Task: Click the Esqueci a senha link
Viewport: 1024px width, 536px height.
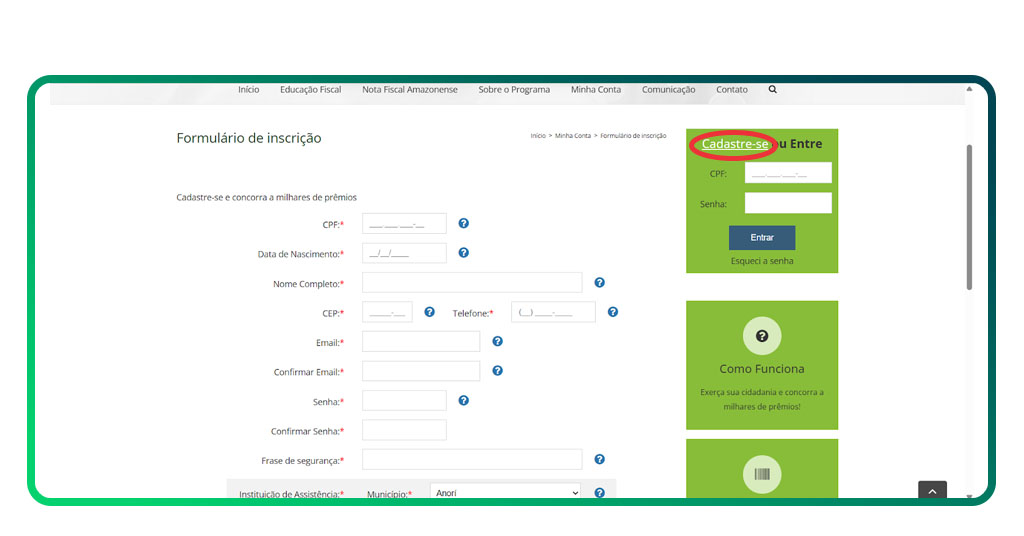Action: point(762,261)
